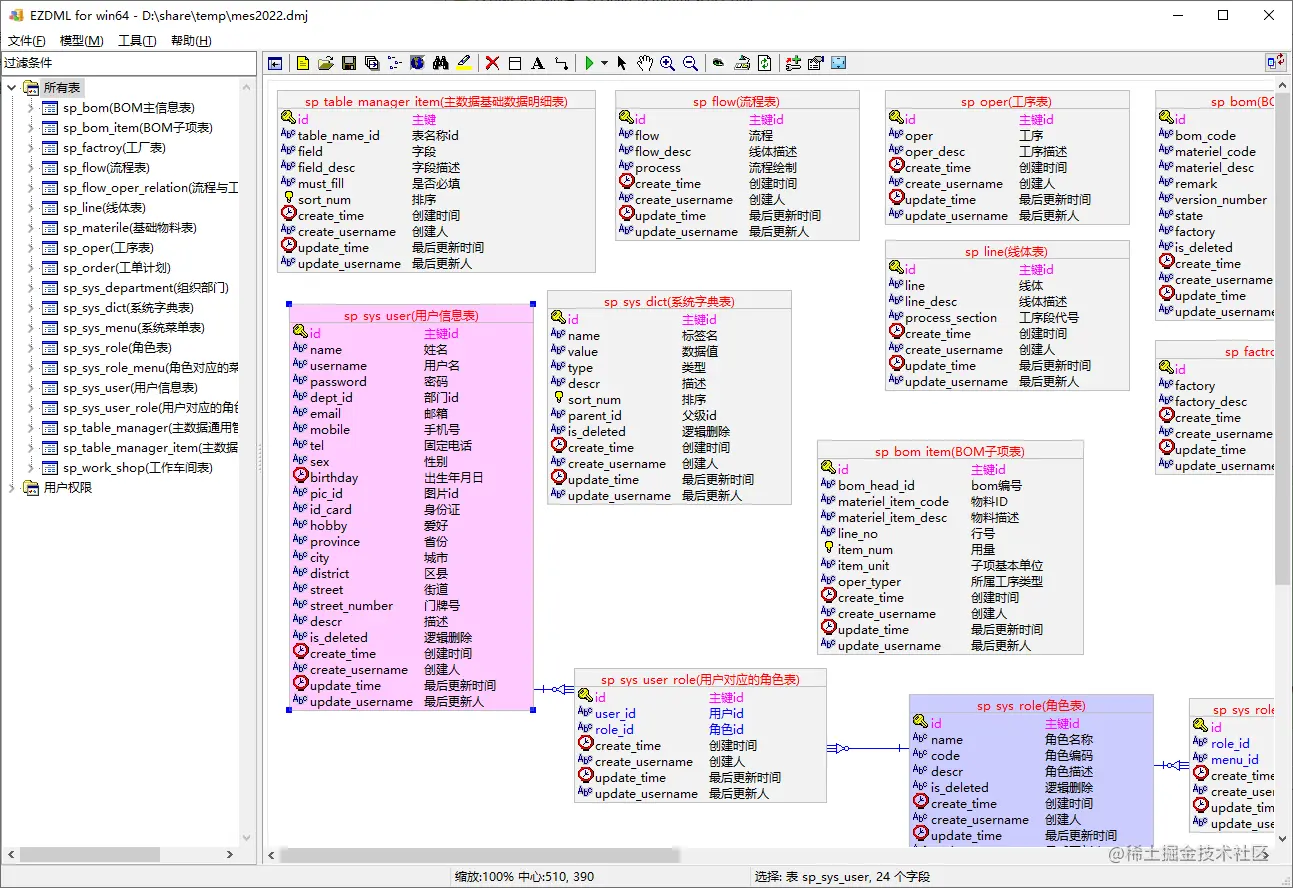Open the Find tool (binoculars icon)

pyautogui.click(x=440, y=63)
